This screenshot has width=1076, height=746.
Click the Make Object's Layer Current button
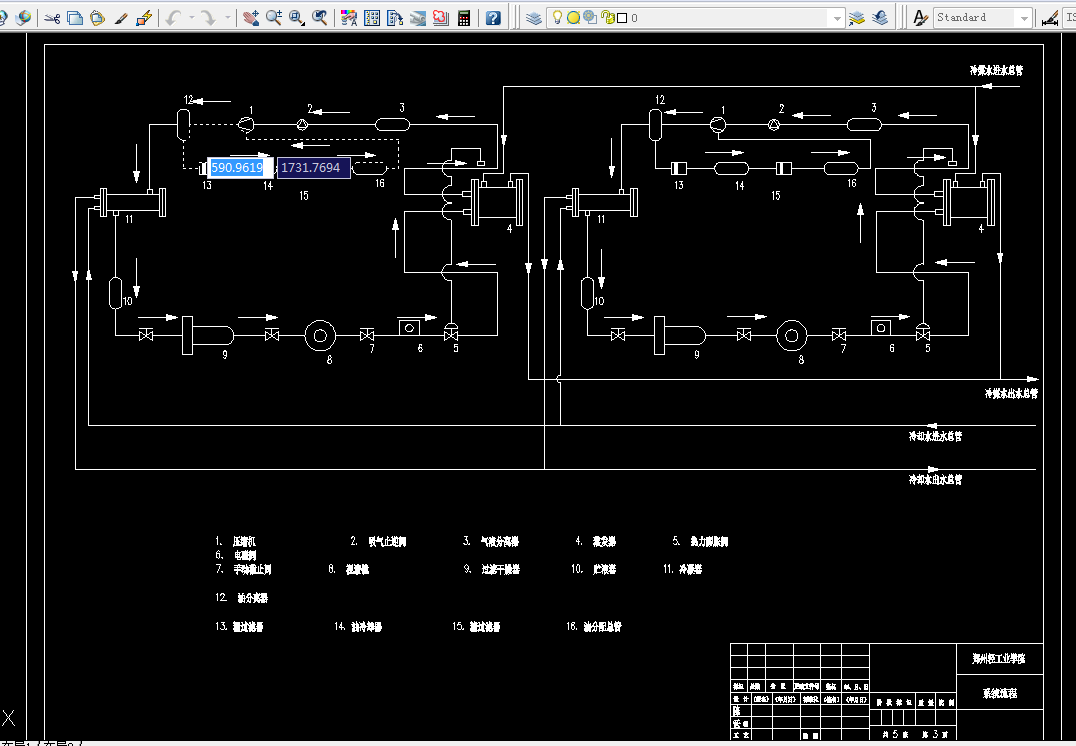pyautogui.click(x=856, y=19)
